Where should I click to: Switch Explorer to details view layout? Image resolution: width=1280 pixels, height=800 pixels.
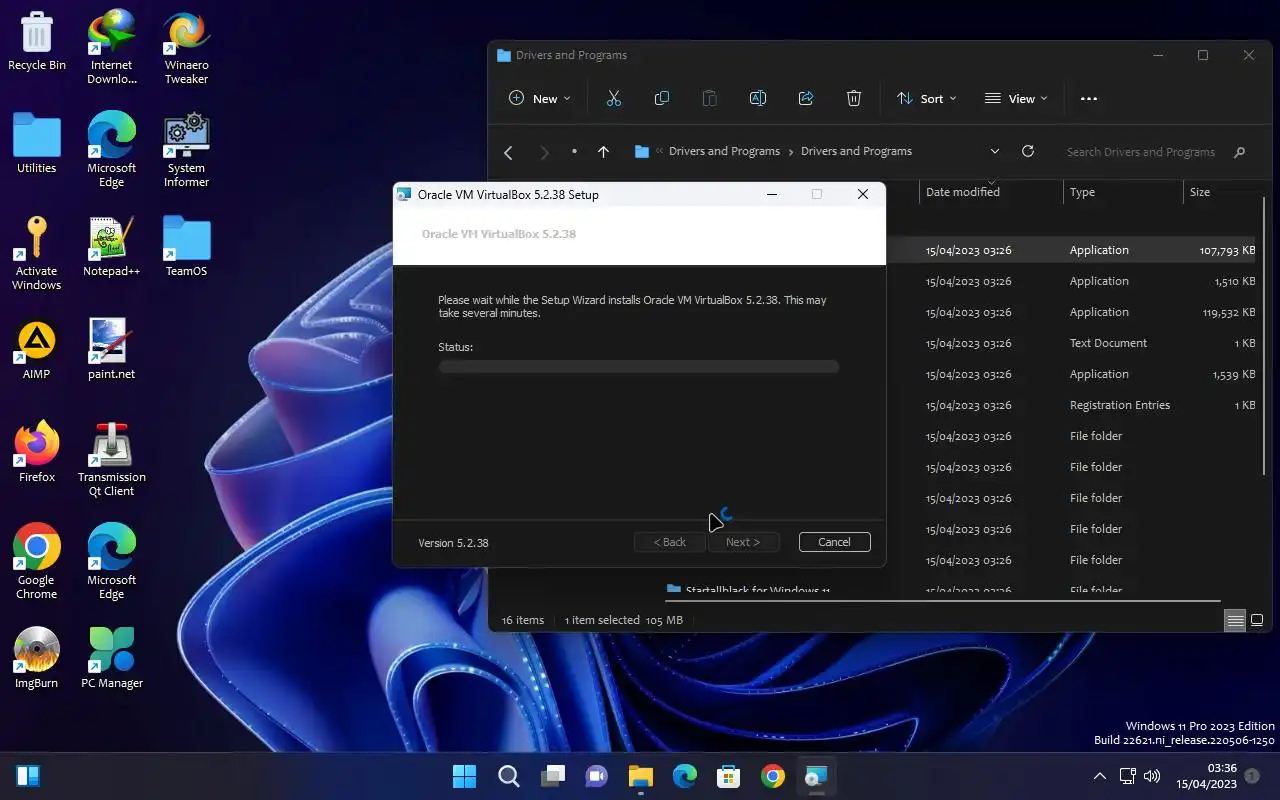(x=1235, y=621)
